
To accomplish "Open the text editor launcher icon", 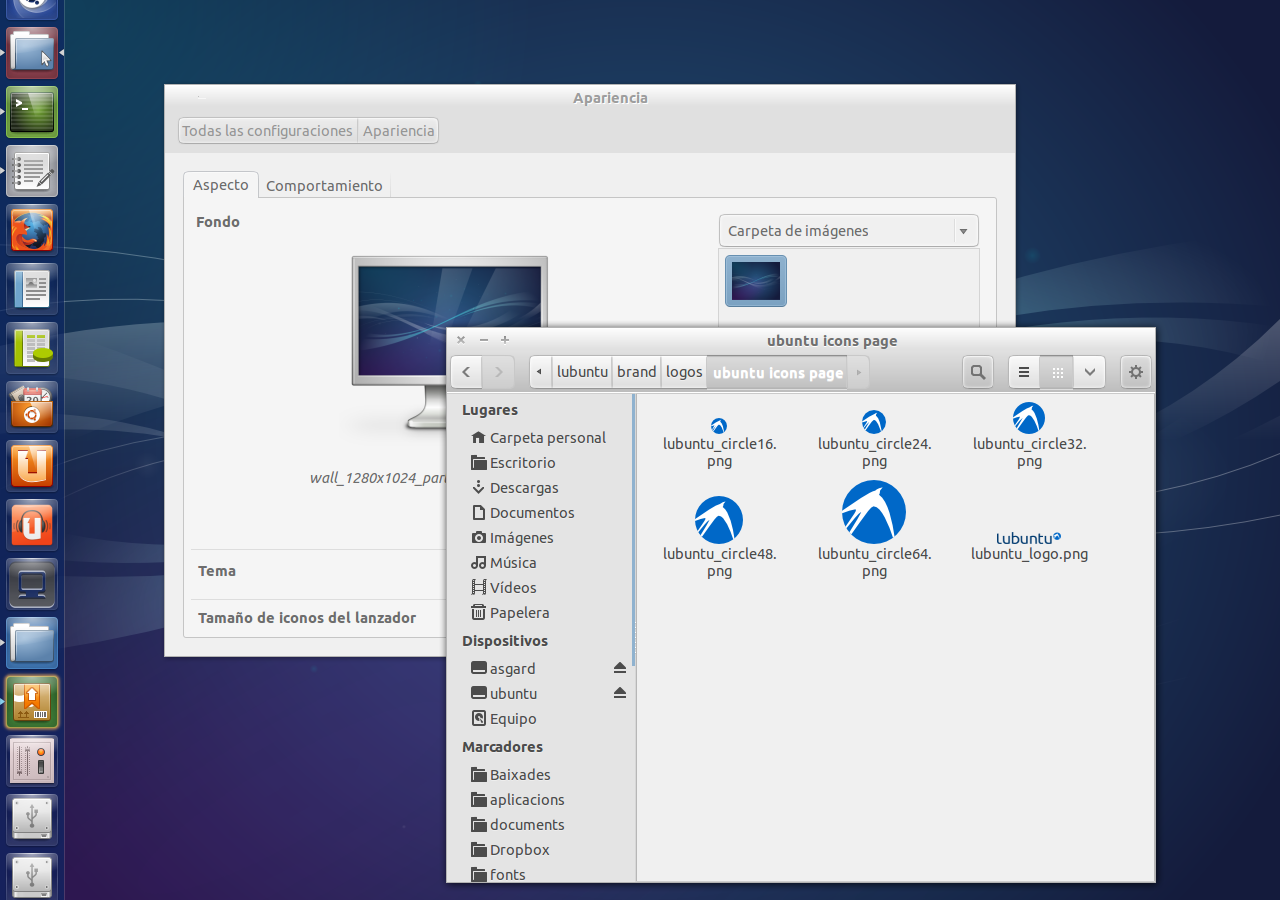I will coord(32,171).
